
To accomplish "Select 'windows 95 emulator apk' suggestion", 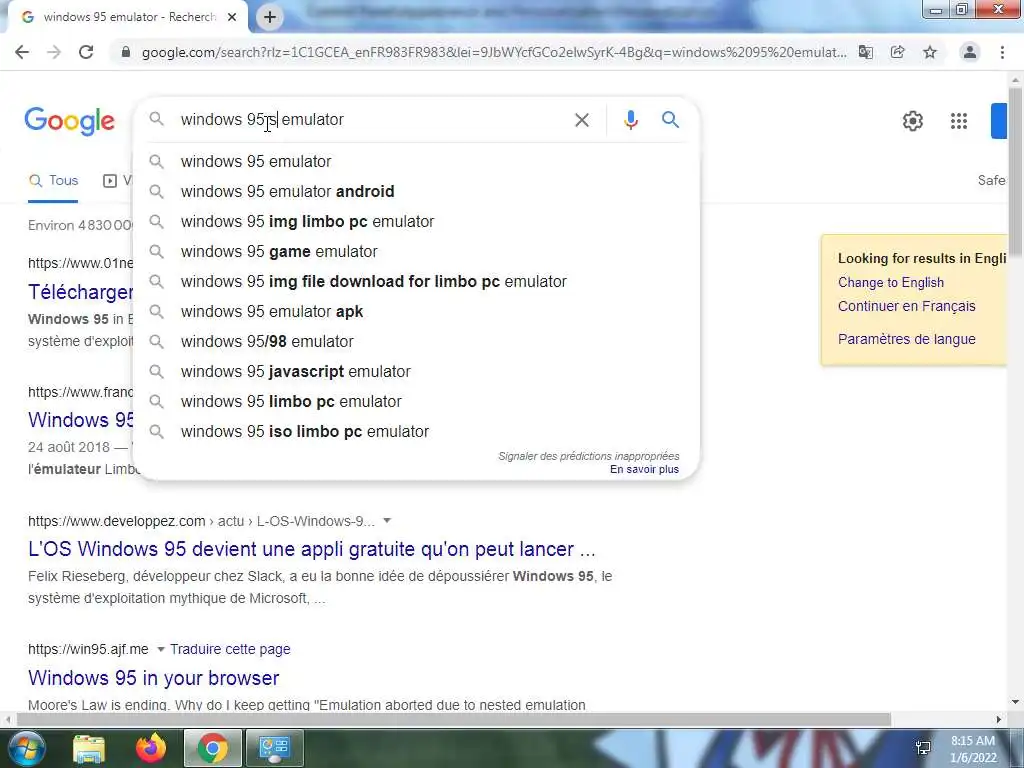I will point(415,312).
